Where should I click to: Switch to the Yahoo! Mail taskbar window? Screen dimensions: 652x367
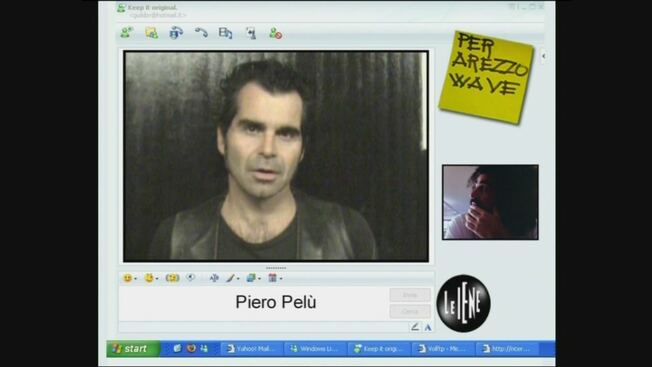coord(251,349)
